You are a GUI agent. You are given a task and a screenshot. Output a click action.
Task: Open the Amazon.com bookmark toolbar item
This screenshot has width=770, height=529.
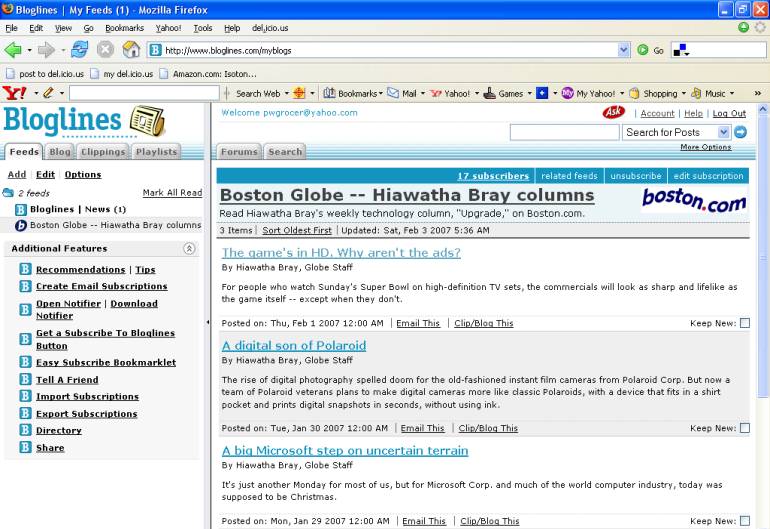coord(208,74)
